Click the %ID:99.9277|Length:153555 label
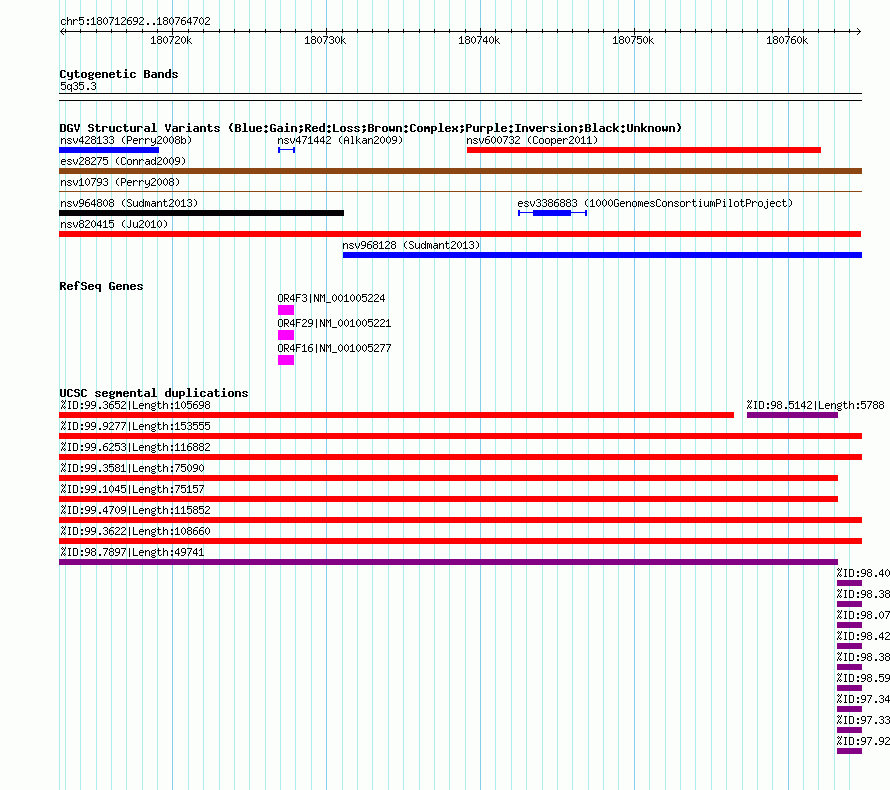 tap(135, 426)
